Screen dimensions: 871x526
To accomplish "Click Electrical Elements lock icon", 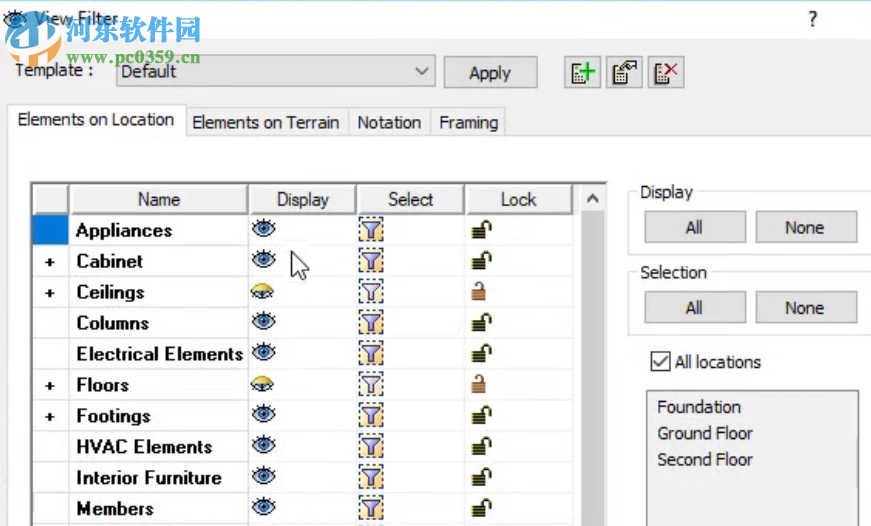I will pos(481,353).
